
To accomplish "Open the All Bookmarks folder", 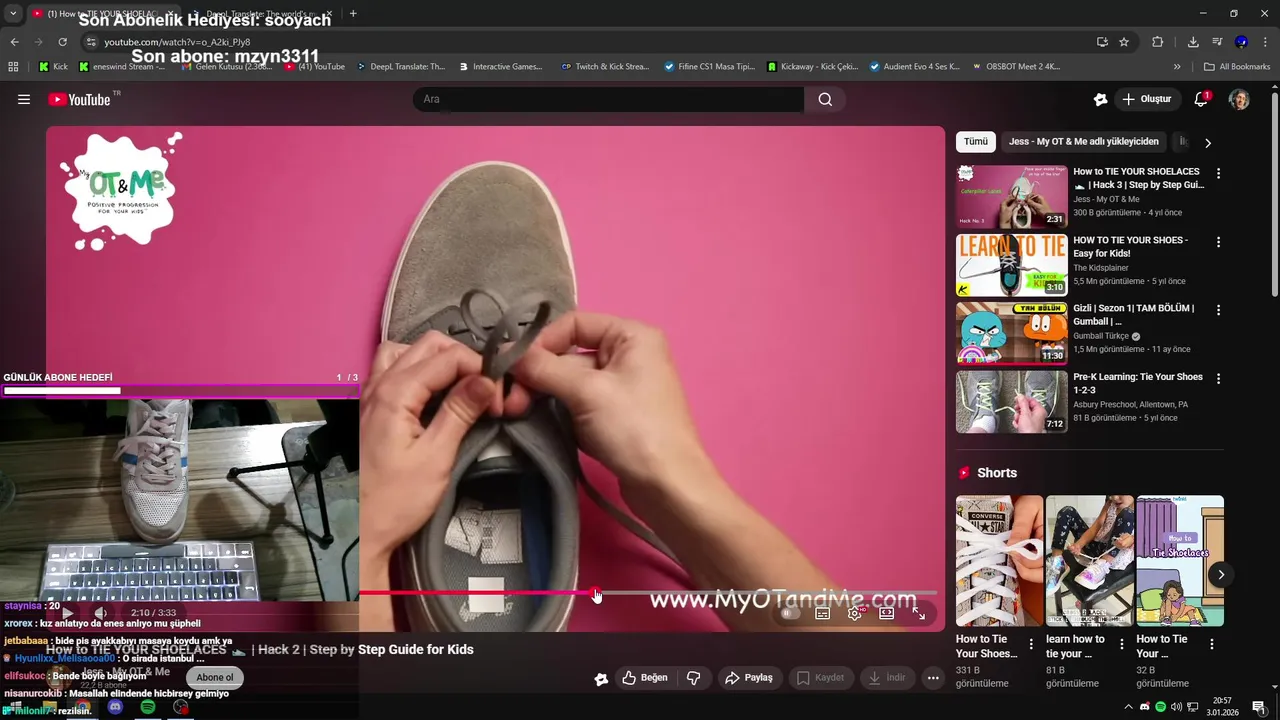I will (1237, 67).
